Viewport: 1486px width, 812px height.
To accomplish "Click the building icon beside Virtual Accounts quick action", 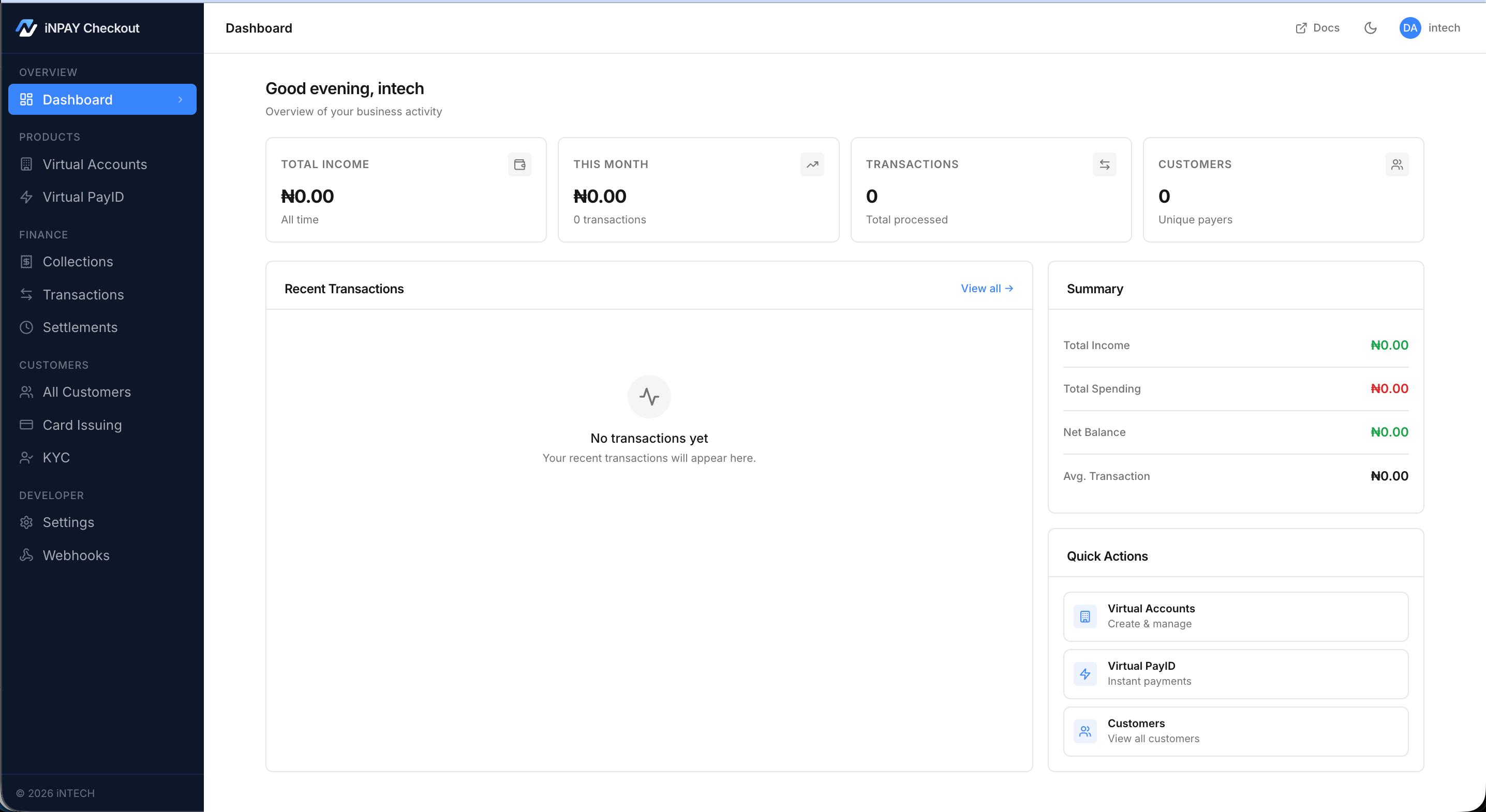I will (1084, 616).
